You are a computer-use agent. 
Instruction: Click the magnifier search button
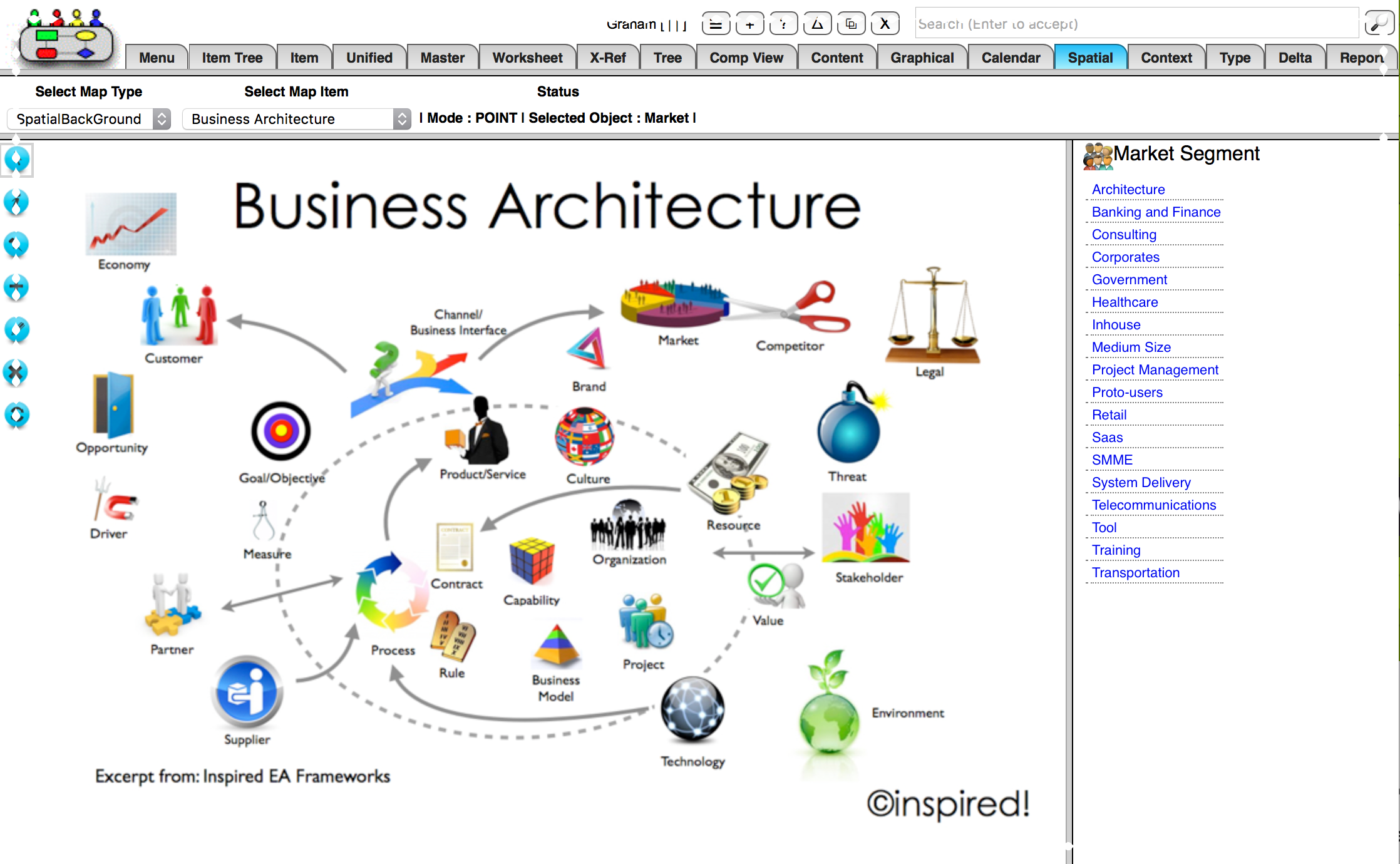point(1378,24)
